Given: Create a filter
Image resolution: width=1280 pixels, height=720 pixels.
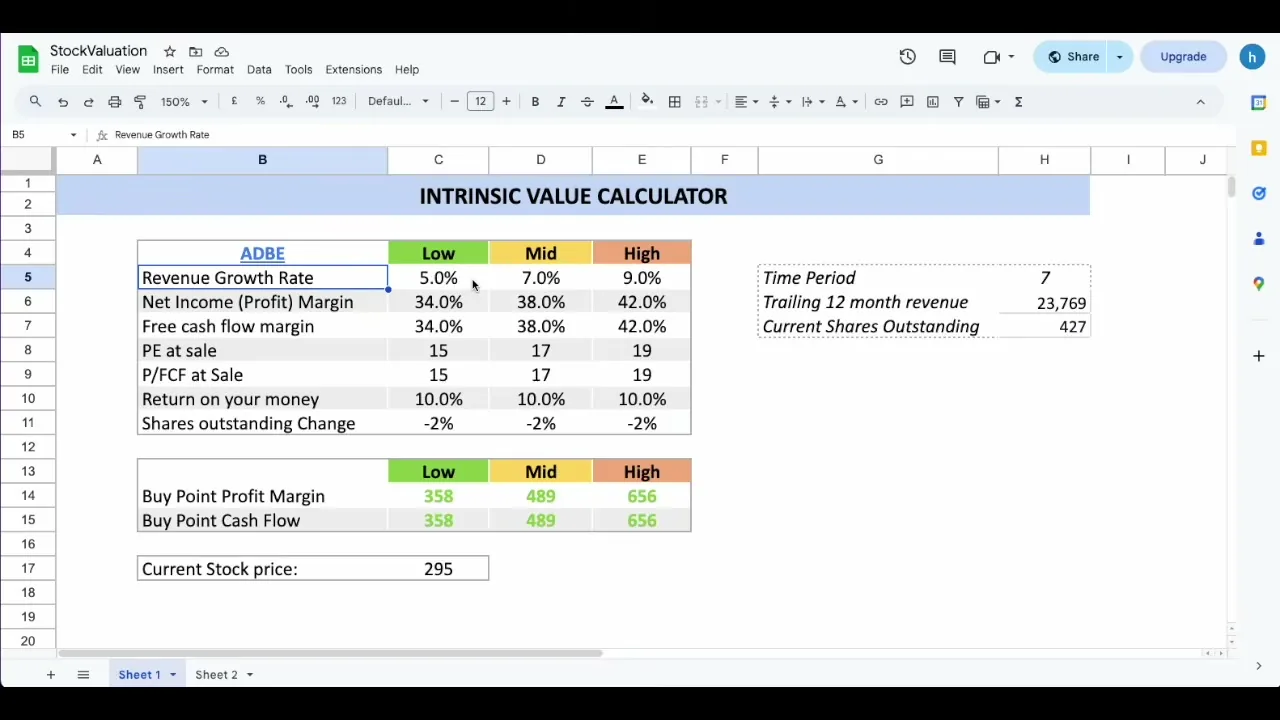Looking at the screenshot, I should [x=958, y=101].
